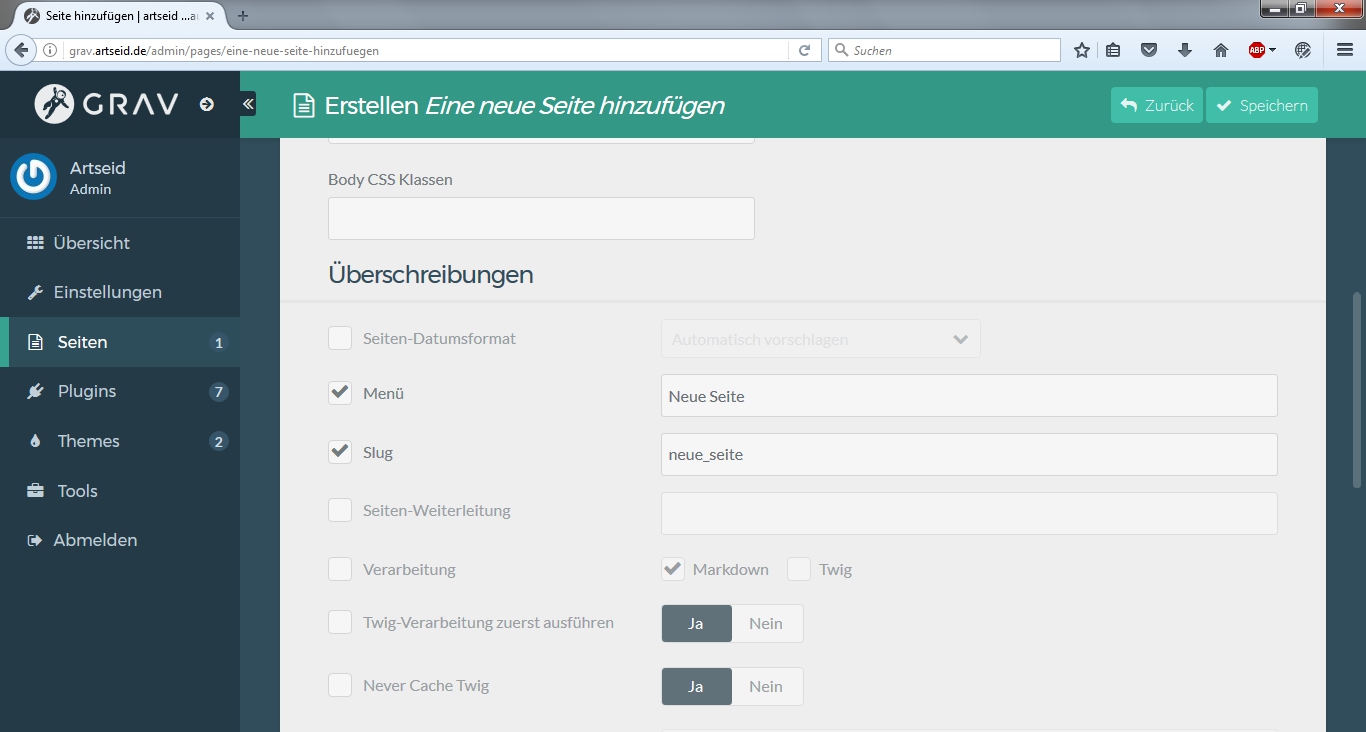Select Nein for Never Cache Twig
Screen dimensions: 1366x732
766,686
